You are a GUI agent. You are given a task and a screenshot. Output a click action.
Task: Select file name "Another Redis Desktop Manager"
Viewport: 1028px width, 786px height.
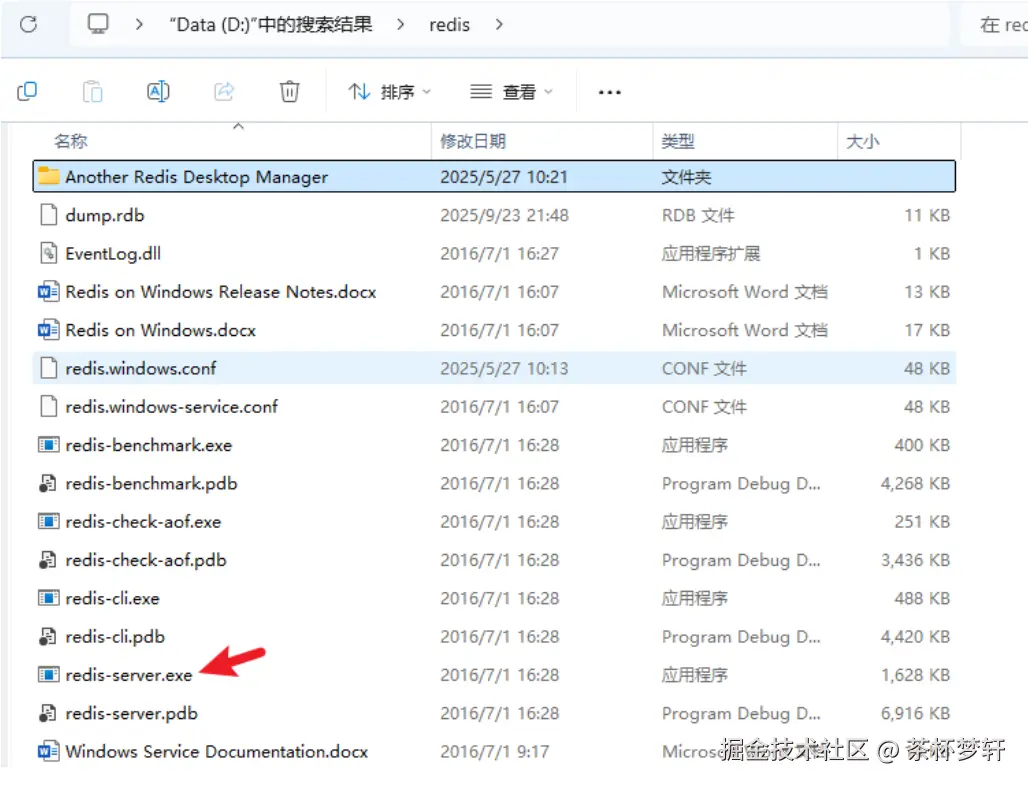pyautogui.click(x=197, y=177)
